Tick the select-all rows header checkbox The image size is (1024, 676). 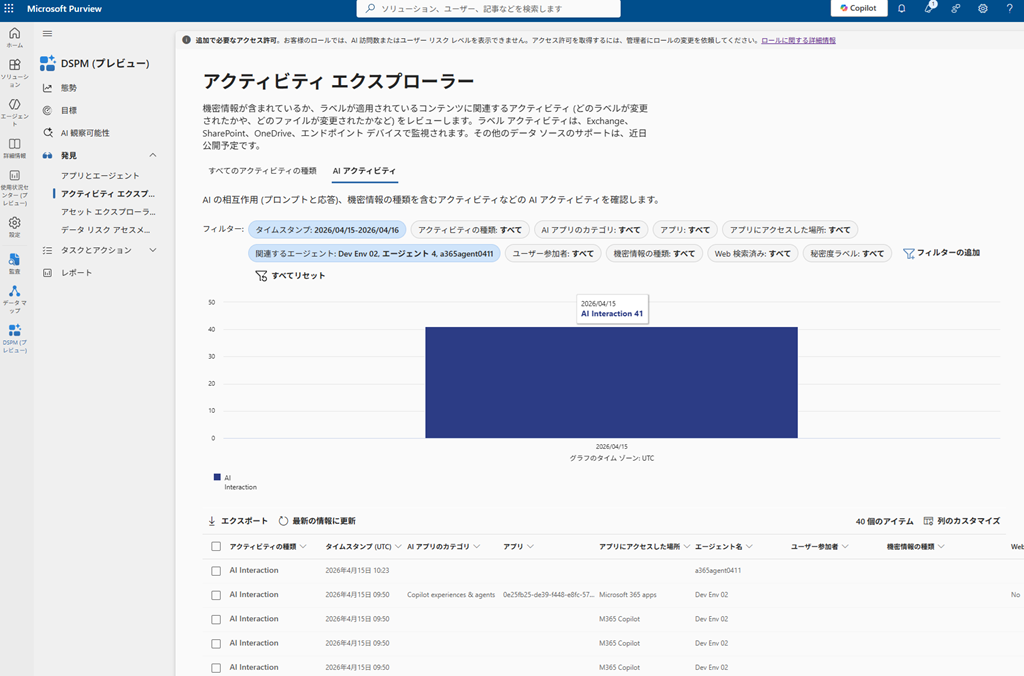tap(216, 547)
